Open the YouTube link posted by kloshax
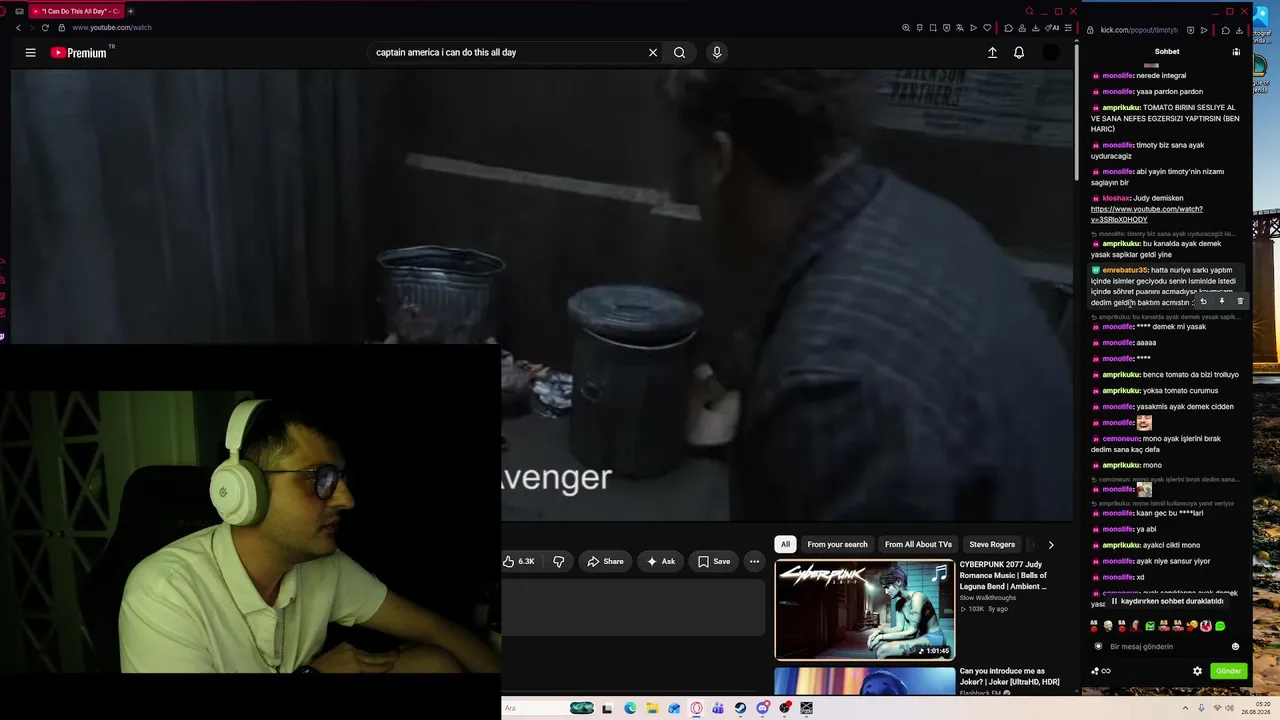Image resolution: width=1280 pixels, height=720 pixels. (1146, 214)
